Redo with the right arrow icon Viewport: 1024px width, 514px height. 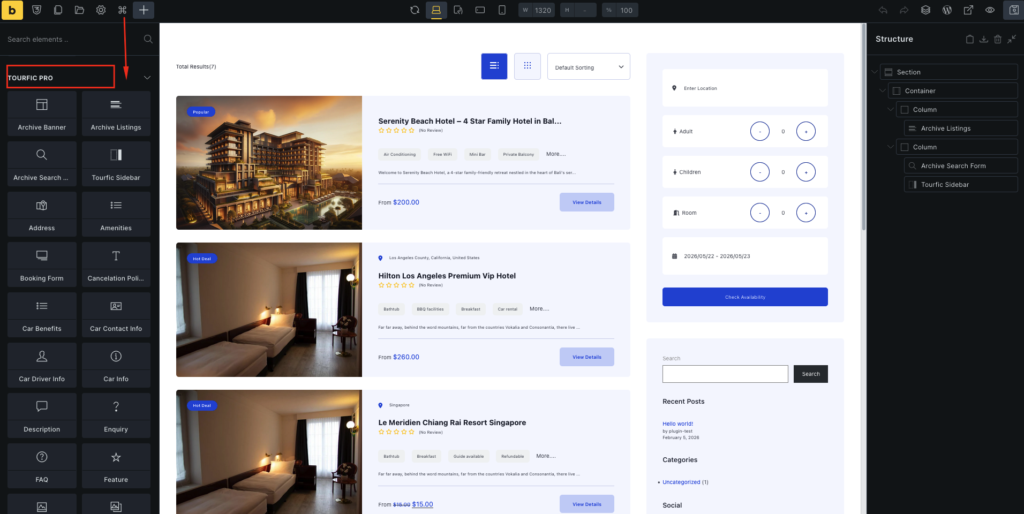click(x=904, y=10)
